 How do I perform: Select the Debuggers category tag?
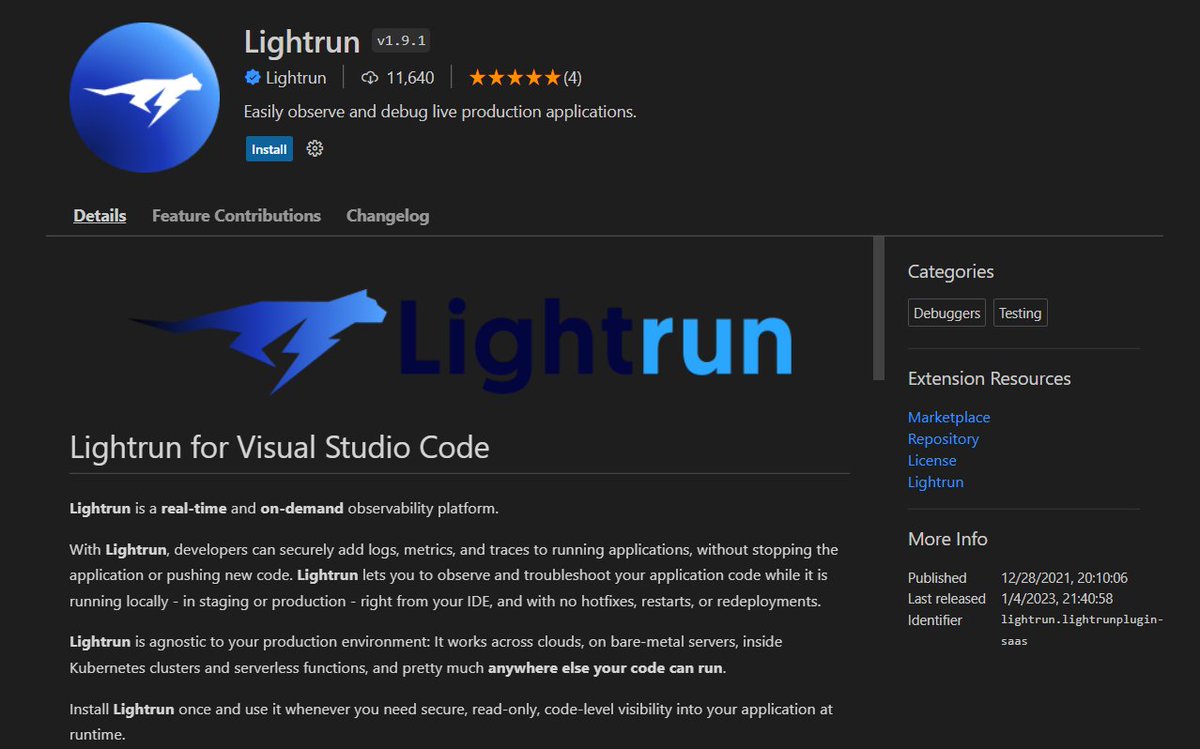tap(947, 313)
